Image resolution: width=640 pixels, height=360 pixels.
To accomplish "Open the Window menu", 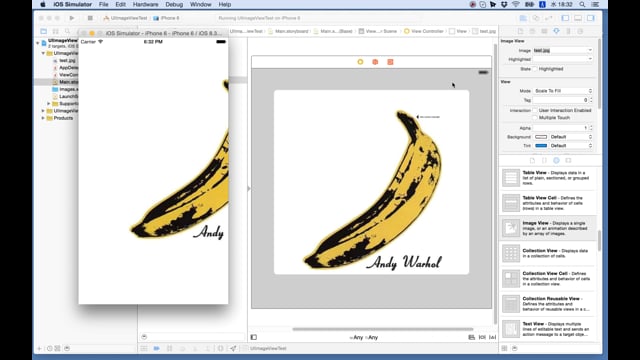I will (x=200, y=4).
